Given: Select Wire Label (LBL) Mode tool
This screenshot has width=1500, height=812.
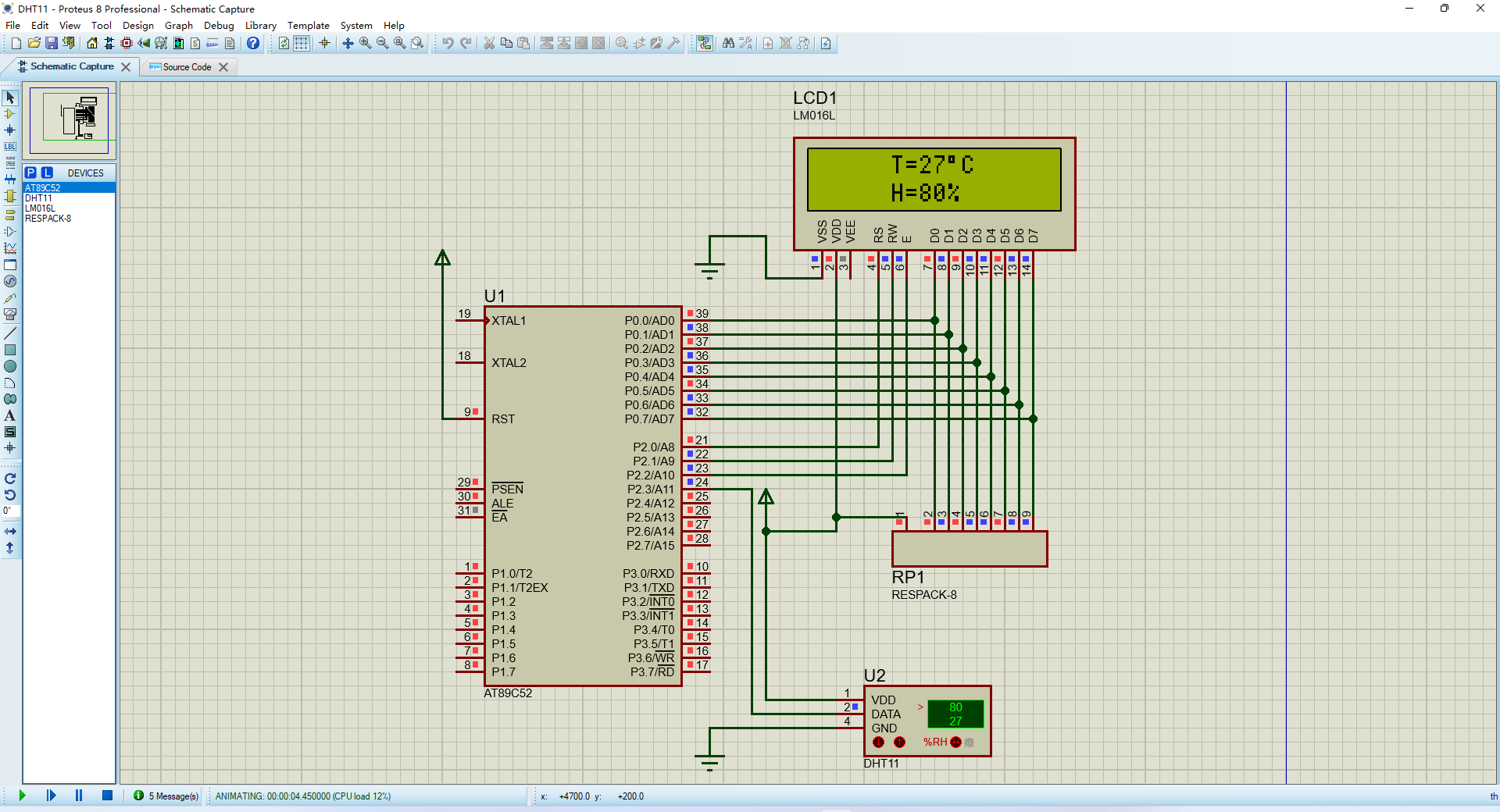Looking at the screenshot, I should [x=10, y=147].
